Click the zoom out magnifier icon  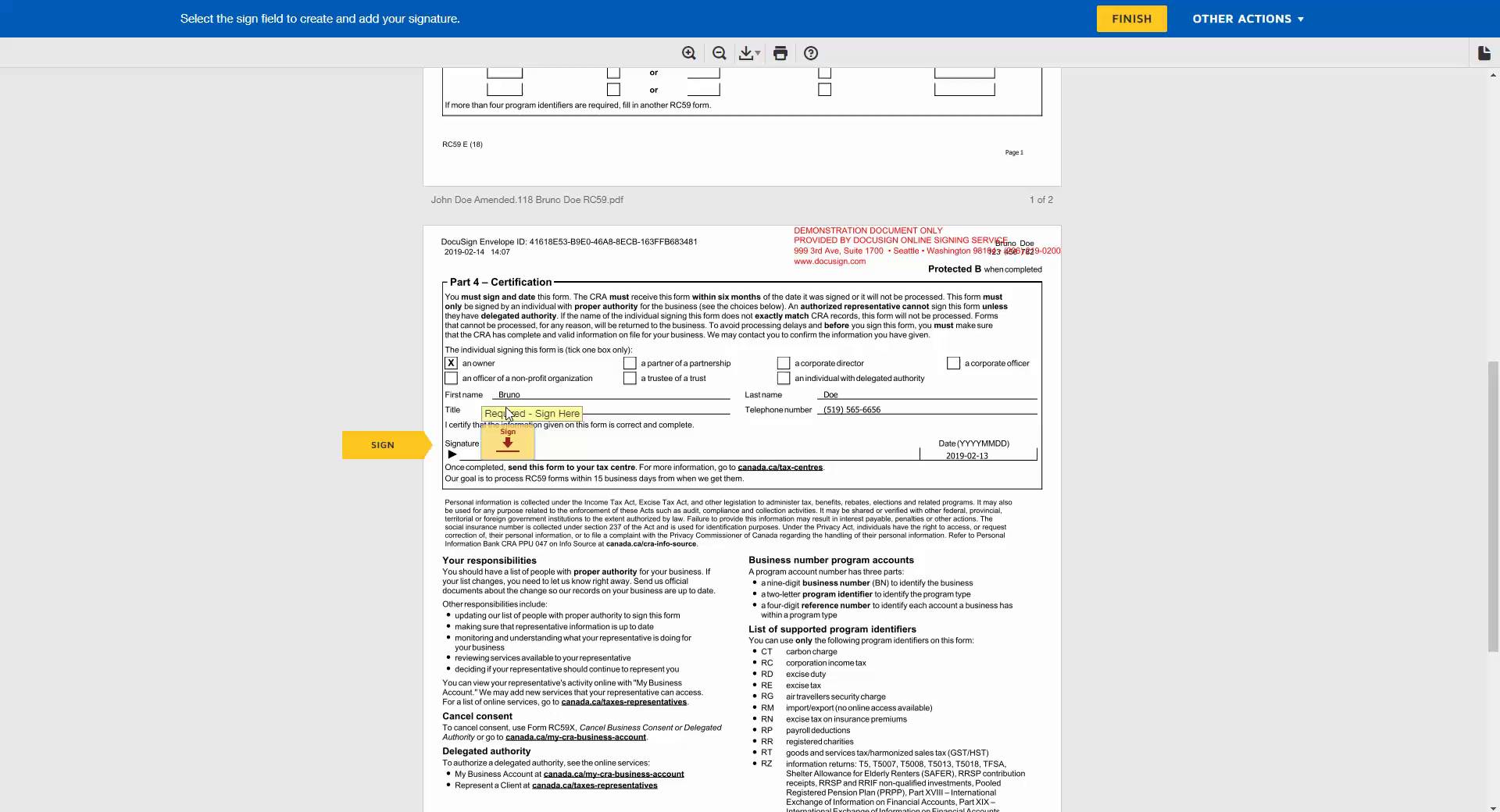(x=719, y=53)
